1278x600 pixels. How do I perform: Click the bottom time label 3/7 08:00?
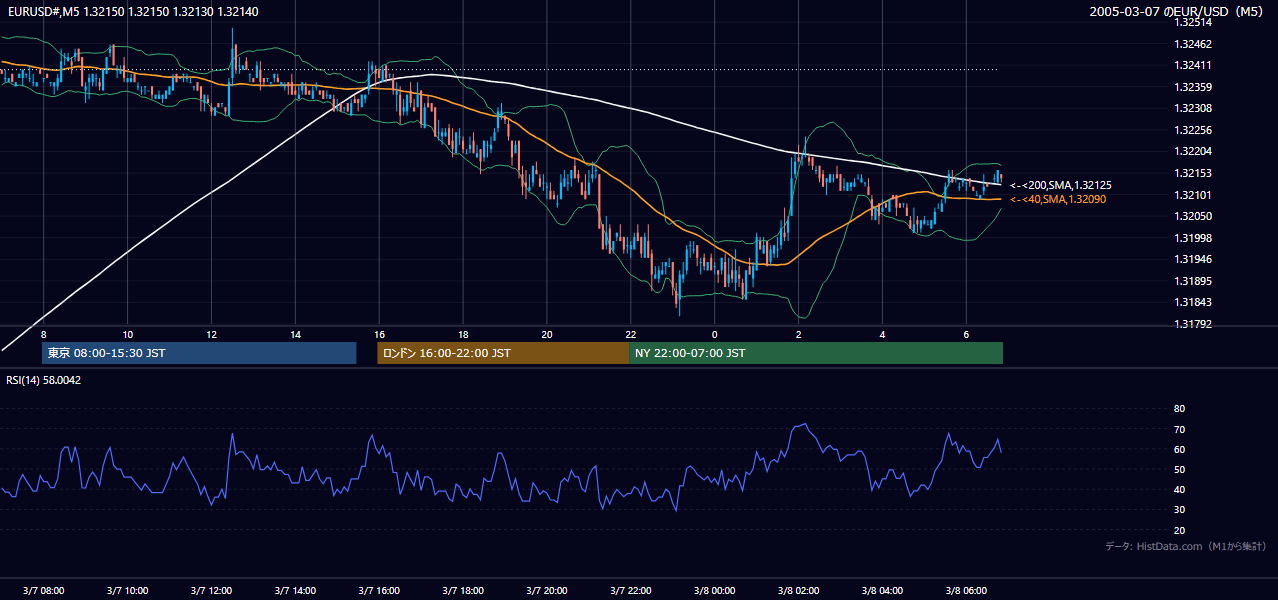(x=44, y=591)
